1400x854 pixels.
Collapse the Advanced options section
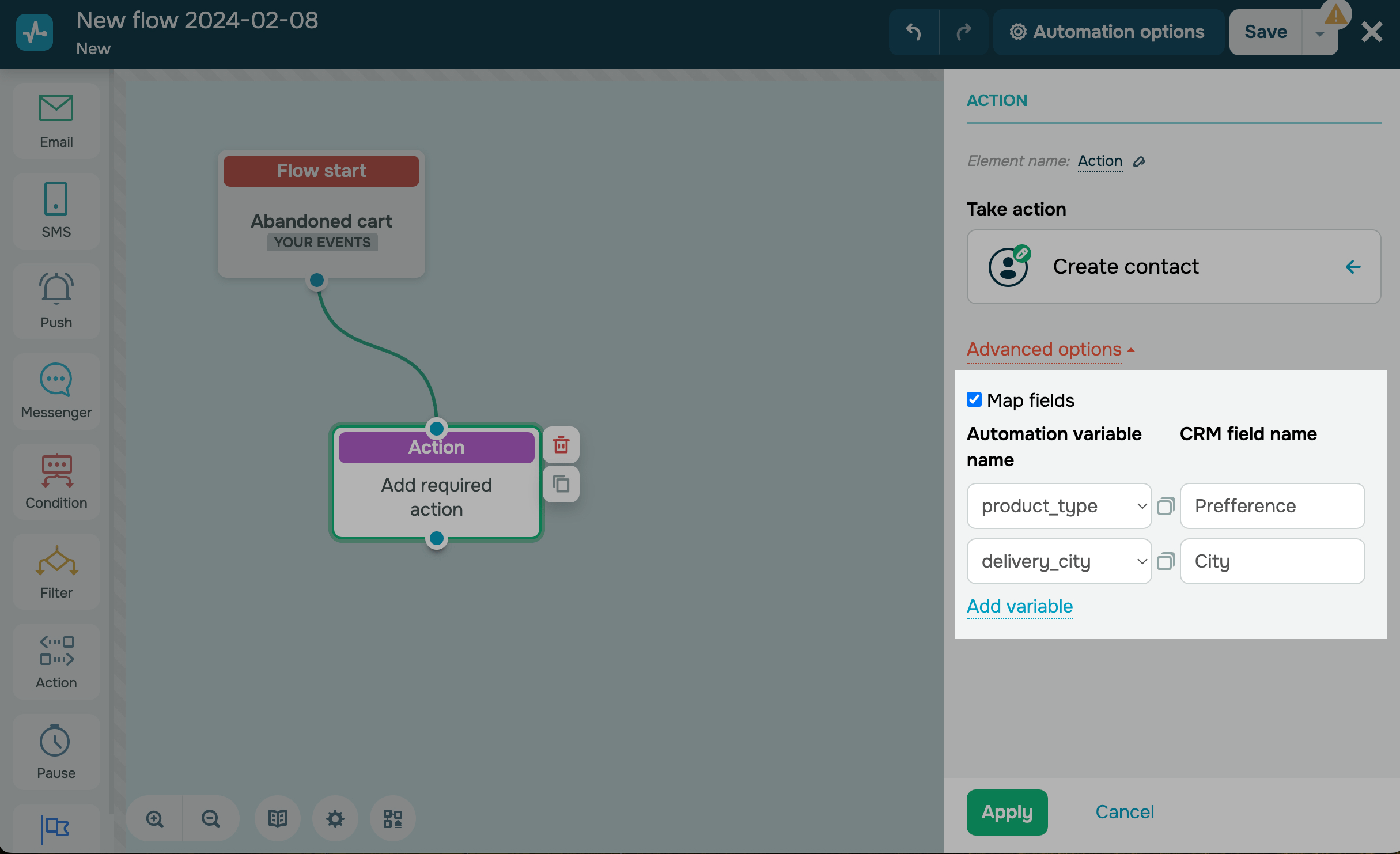point(1050,349)
